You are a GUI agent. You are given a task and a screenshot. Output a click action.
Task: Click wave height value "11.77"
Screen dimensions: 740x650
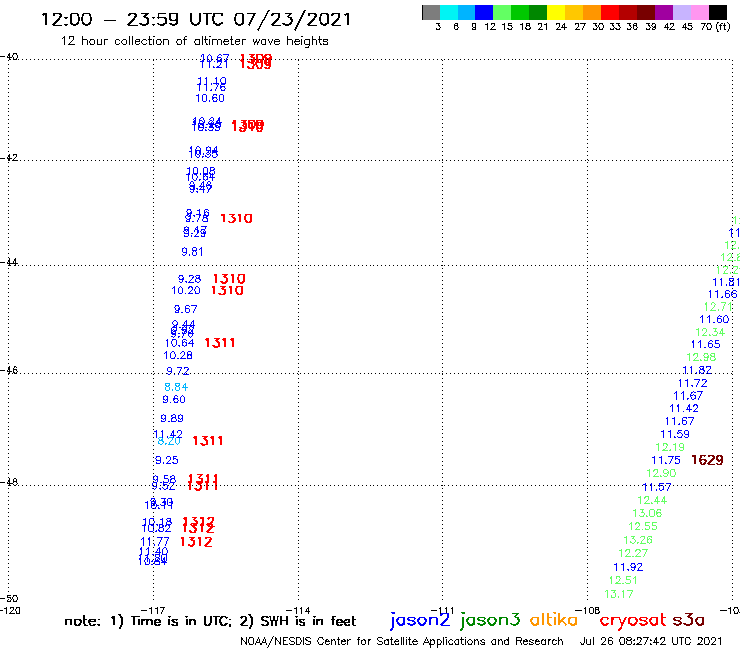(x=155, y=542)
